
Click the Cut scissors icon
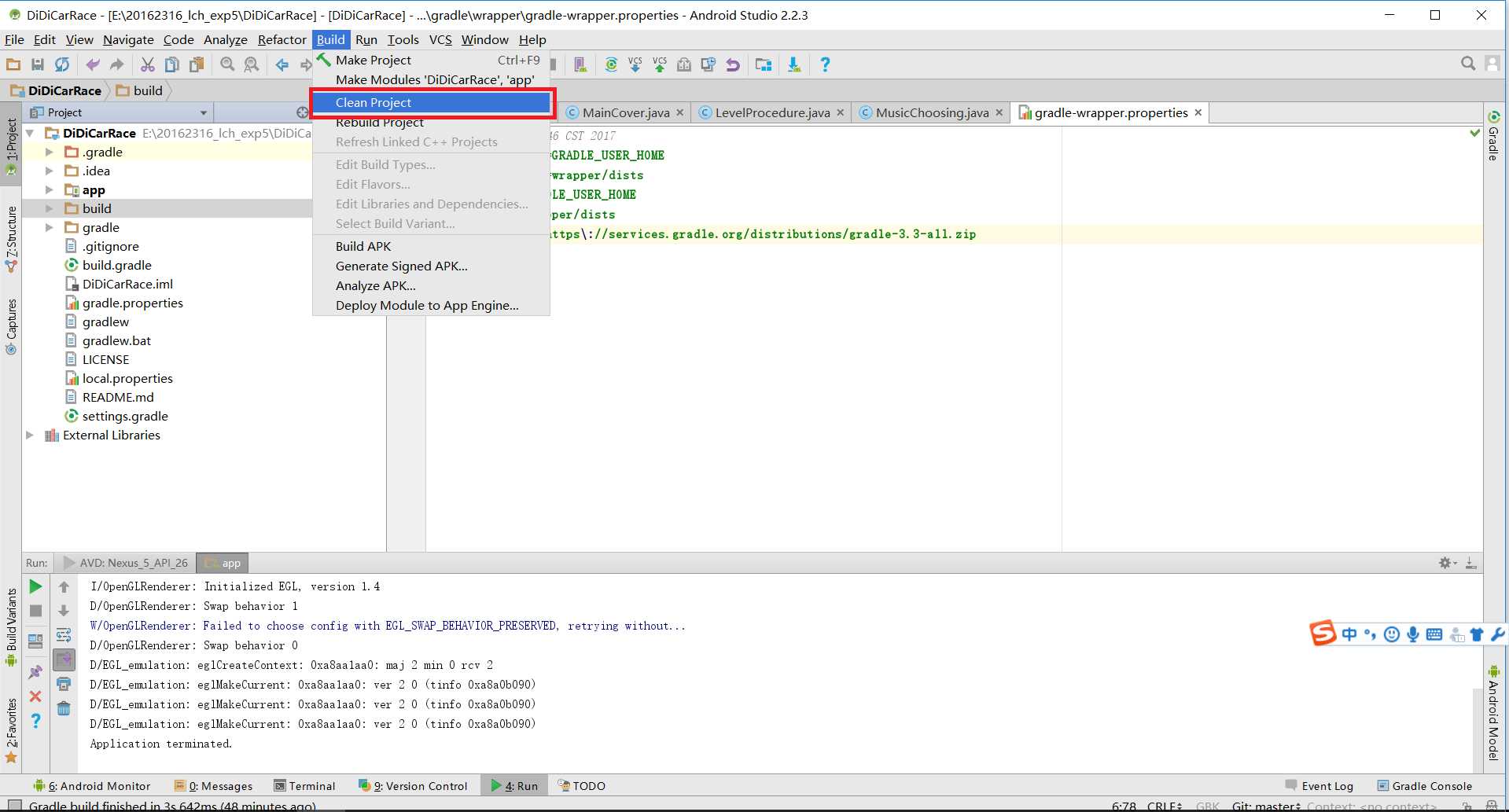coord(147,64)
